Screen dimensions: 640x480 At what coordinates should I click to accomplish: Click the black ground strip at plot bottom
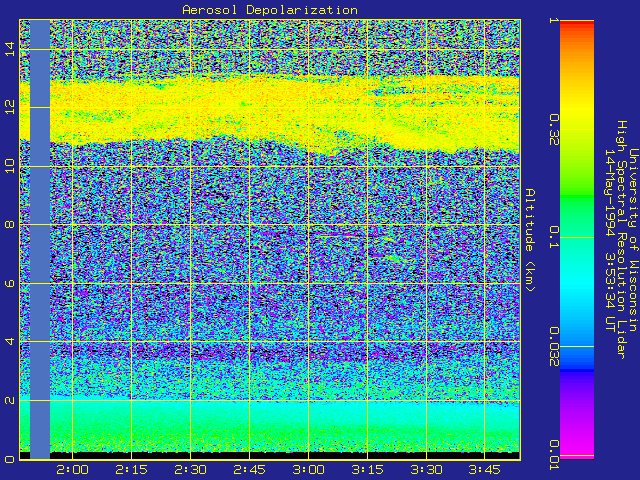270,455
